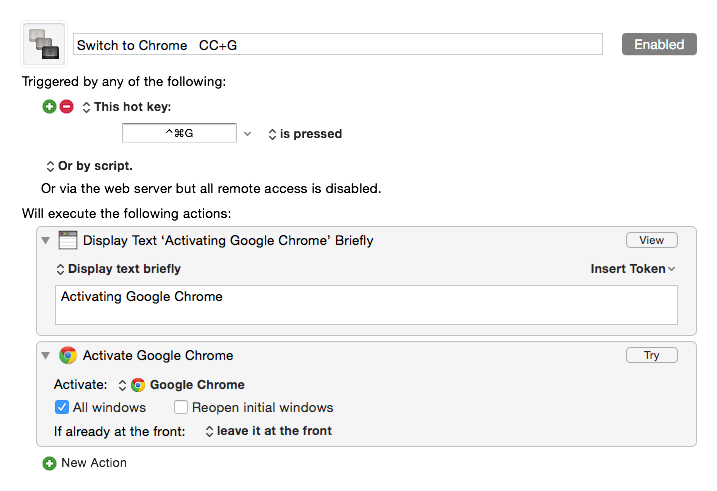The height and width of the screenshot is (491, 717).
Task: Click the macro icon next to the name field
Action: [x=44, y=44]
